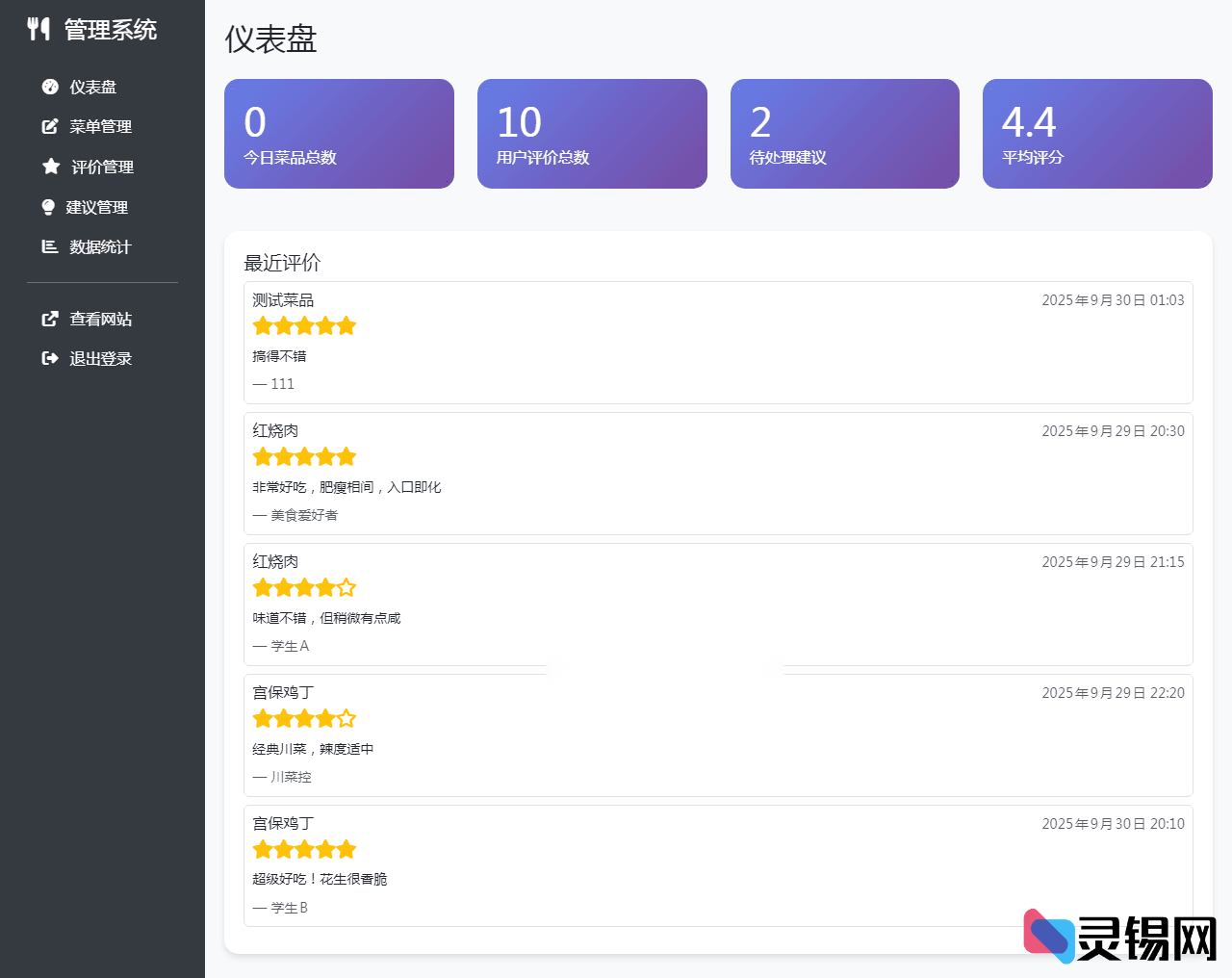1232x978 pixels.
Task: Click the 宫保鸡丁 review by 川菜控
Action: click(718, 735)
